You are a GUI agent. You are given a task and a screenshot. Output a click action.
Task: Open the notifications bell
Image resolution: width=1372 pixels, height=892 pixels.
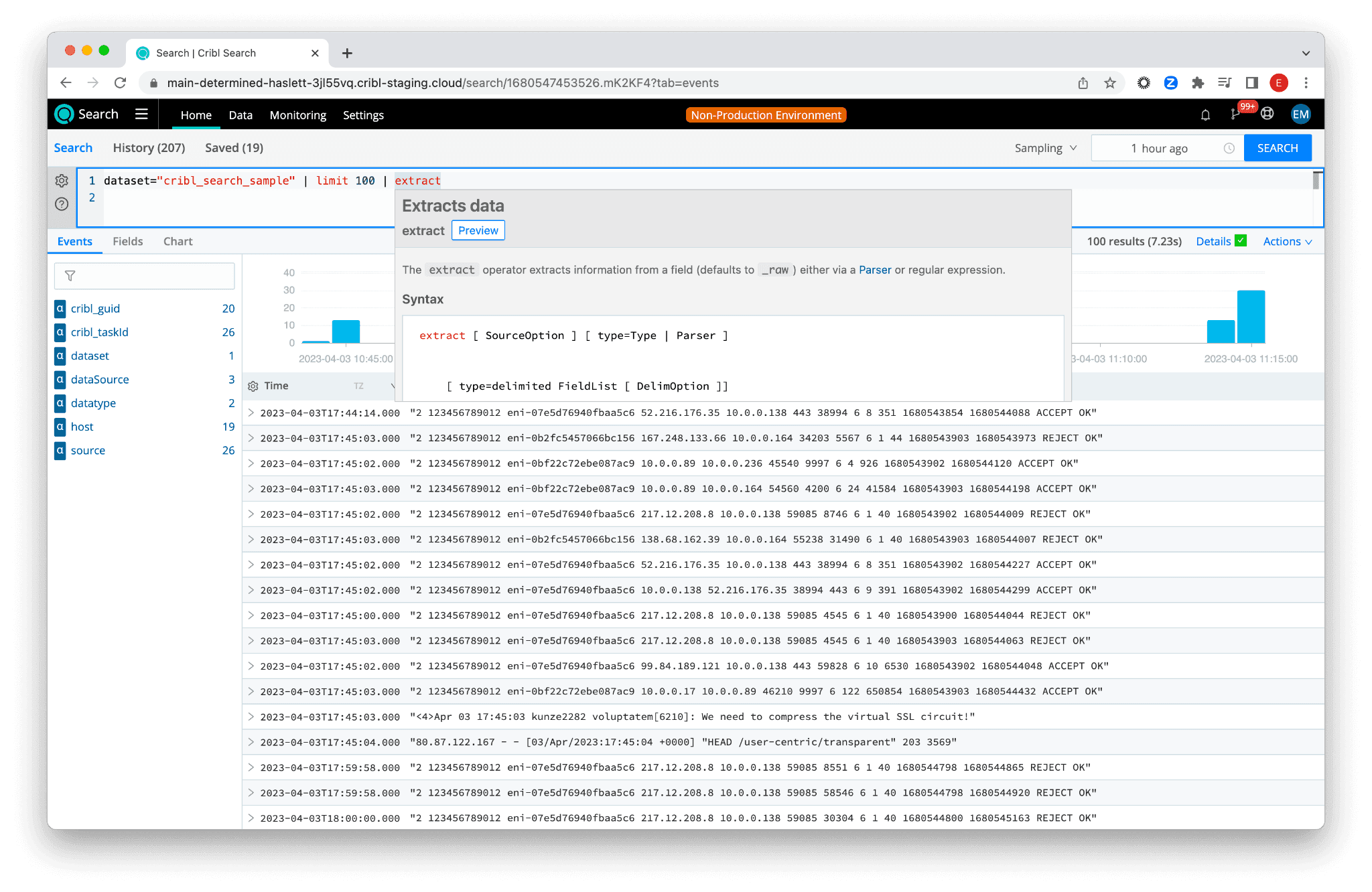(x=1205, y=115)
